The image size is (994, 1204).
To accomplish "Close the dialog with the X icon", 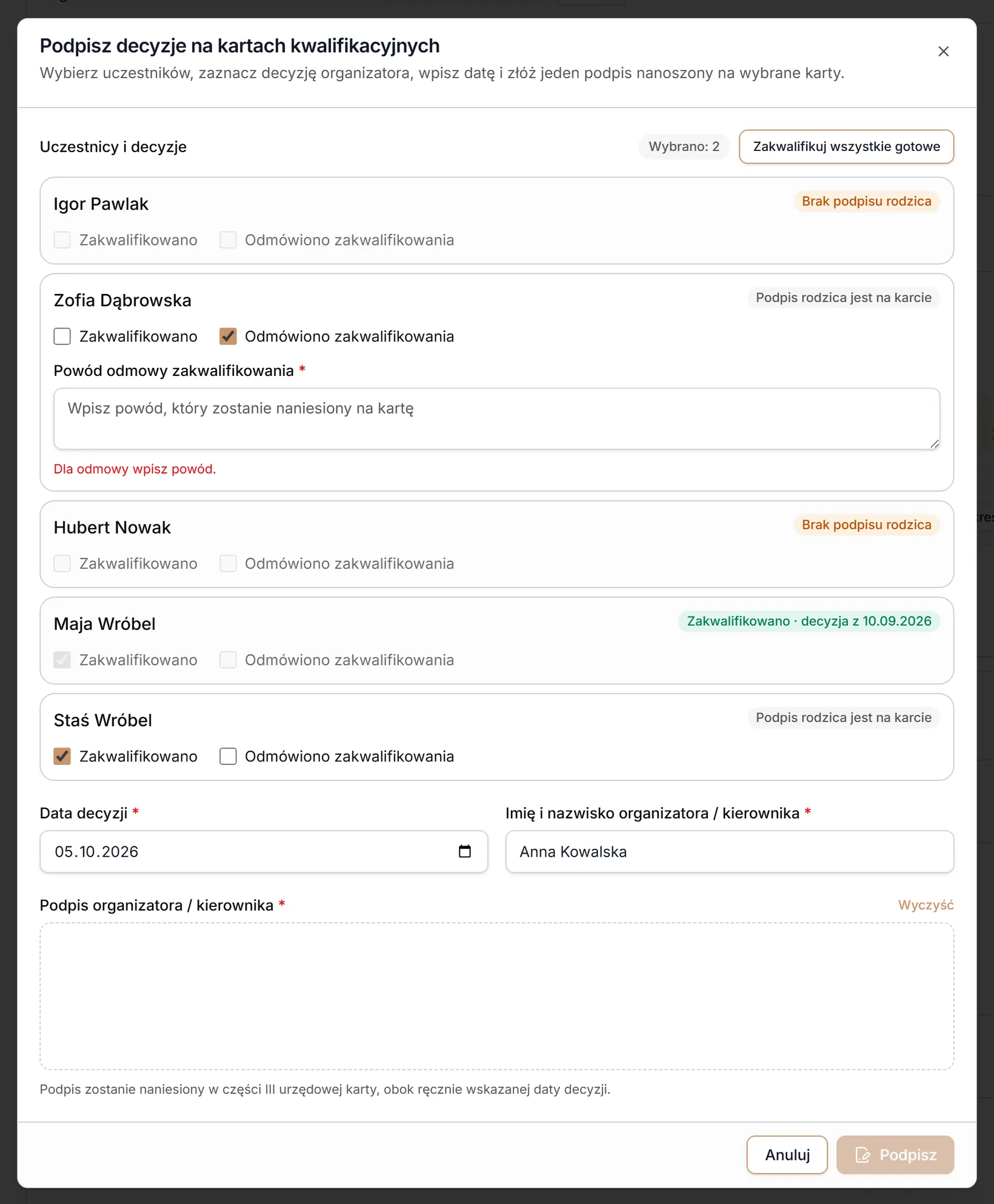I will (943, 52).
